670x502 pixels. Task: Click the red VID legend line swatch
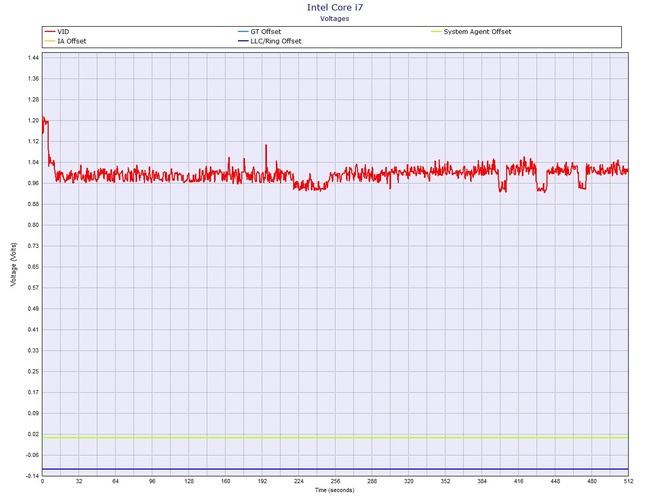50,32
